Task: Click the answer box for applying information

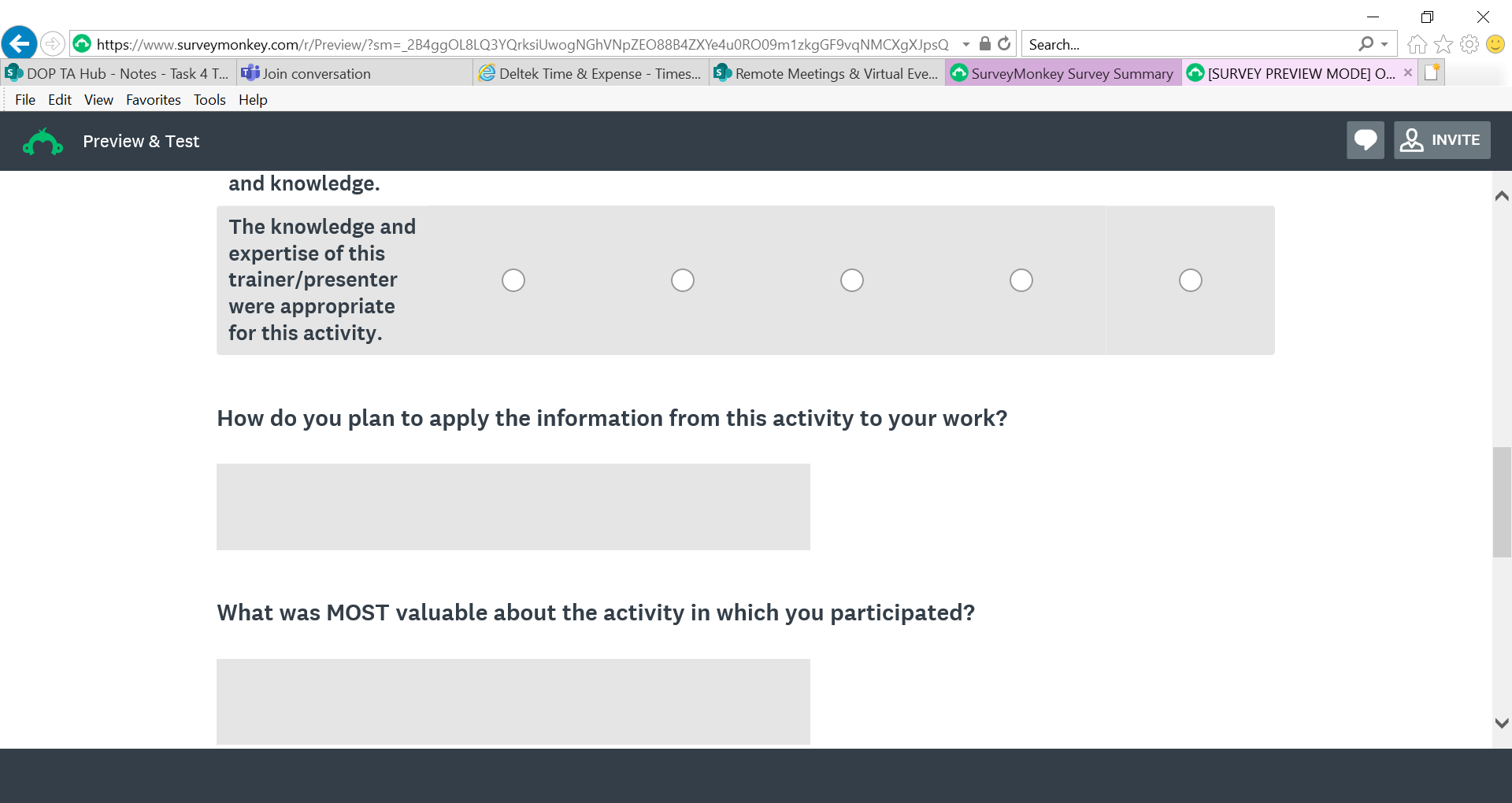Action: point(513,507)
